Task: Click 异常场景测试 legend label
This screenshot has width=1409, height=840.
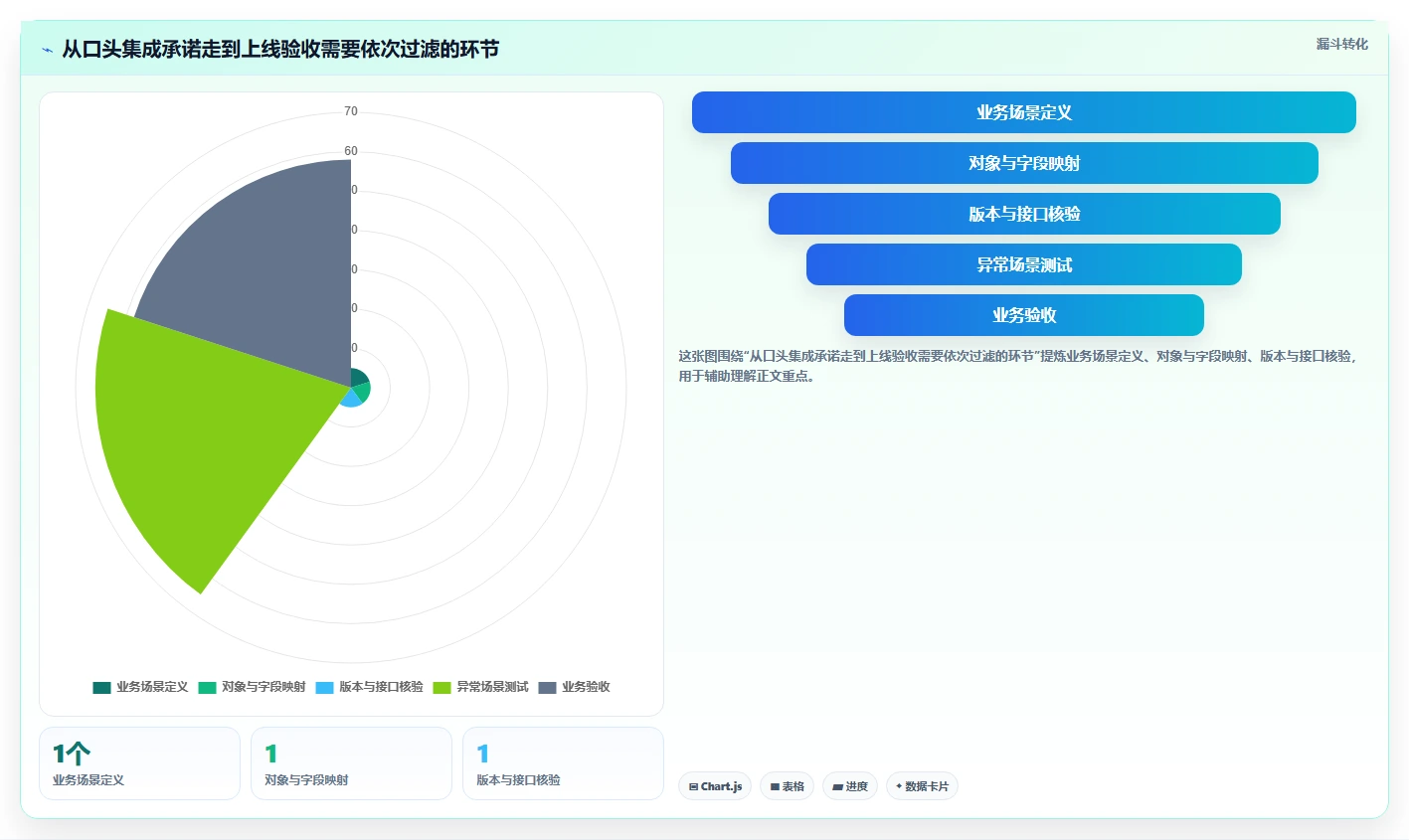Action: (x=492, y=687)
